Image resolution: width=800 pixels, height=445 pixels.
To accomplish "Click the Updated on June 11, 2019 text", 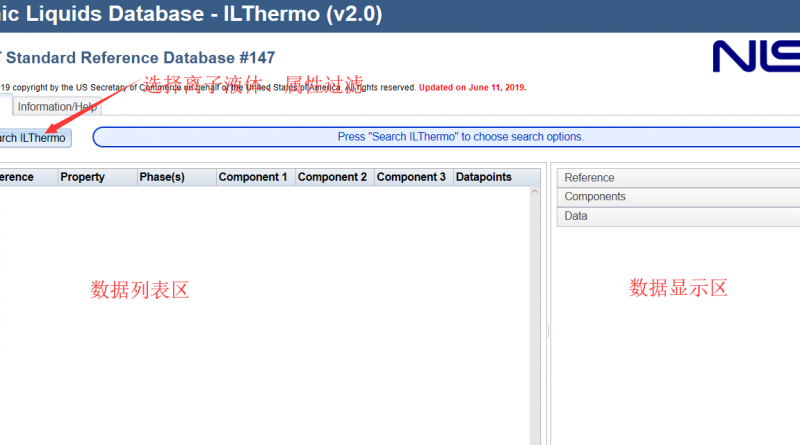I will coord(472,87).
